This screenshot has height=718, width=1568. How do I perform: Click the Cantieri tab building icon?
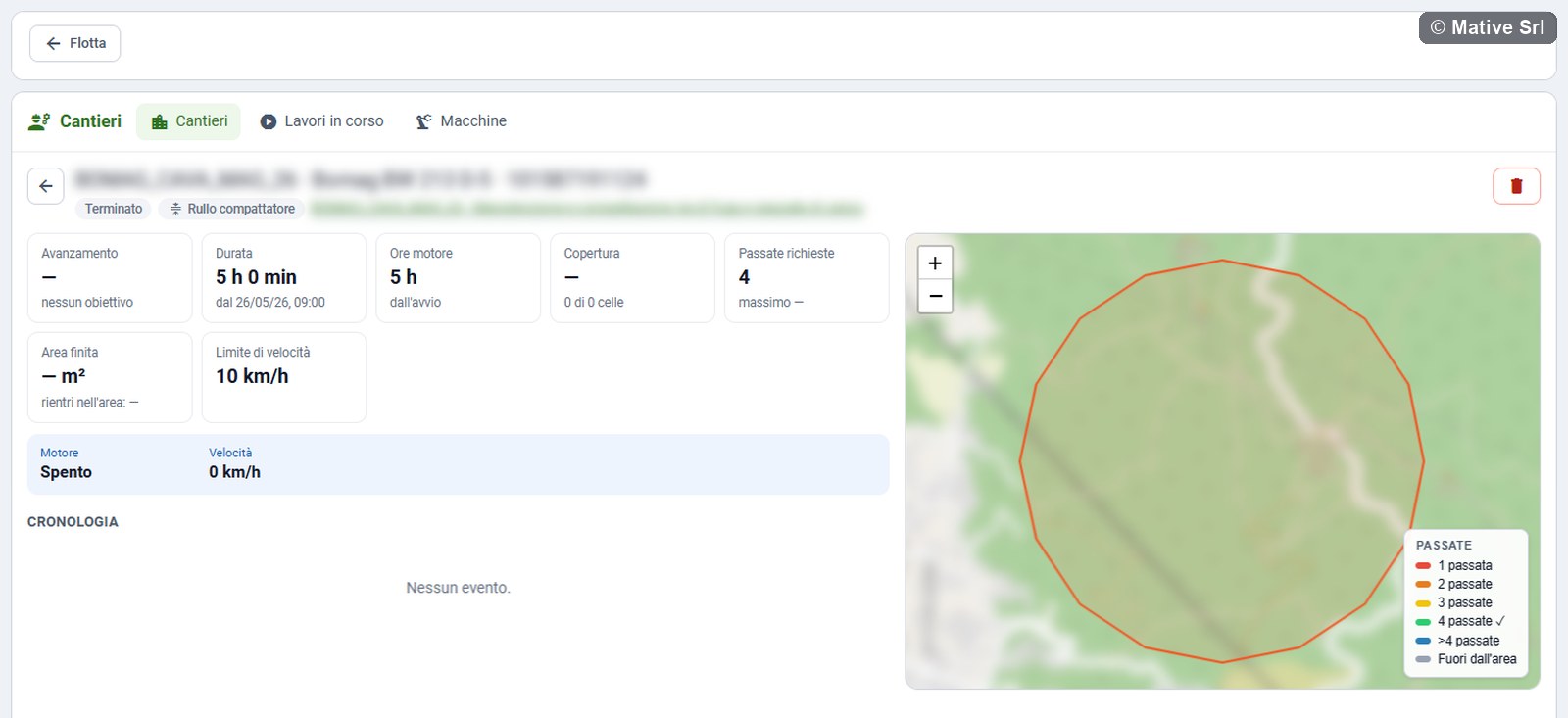click(159, 121)
